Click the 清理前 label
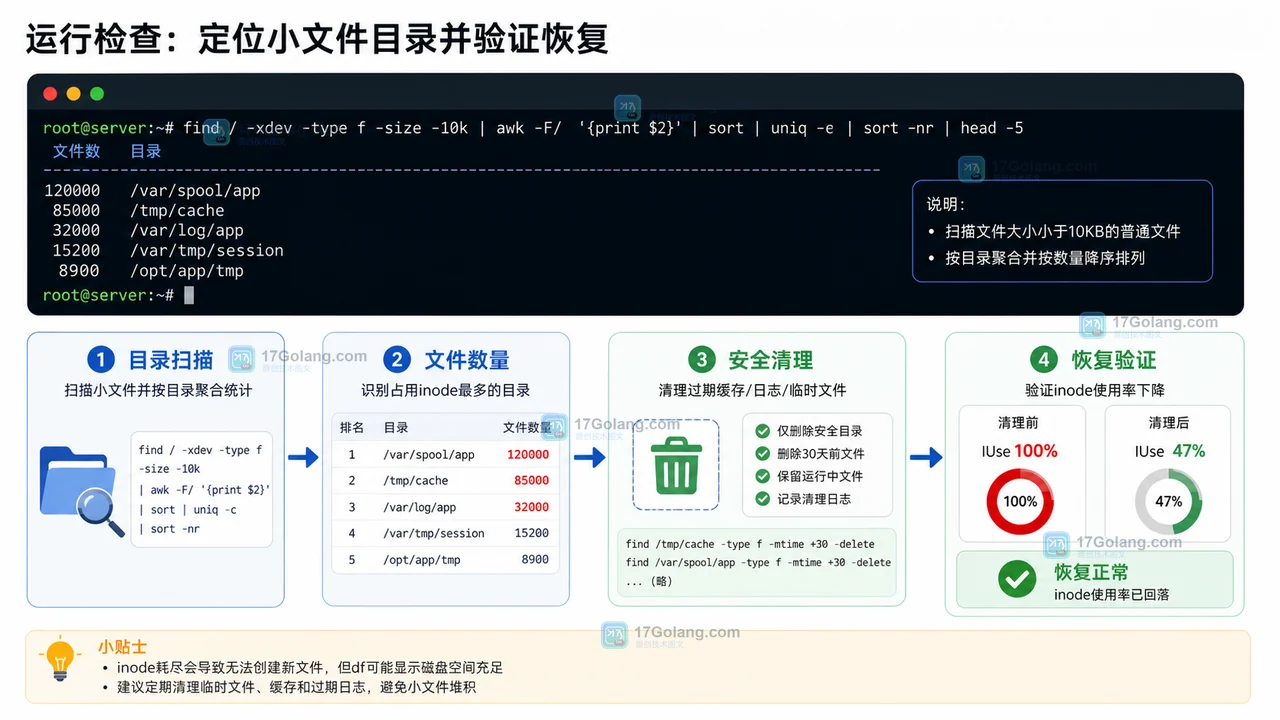Screen dimensions: 1280x720 [x=1017, y=423]
